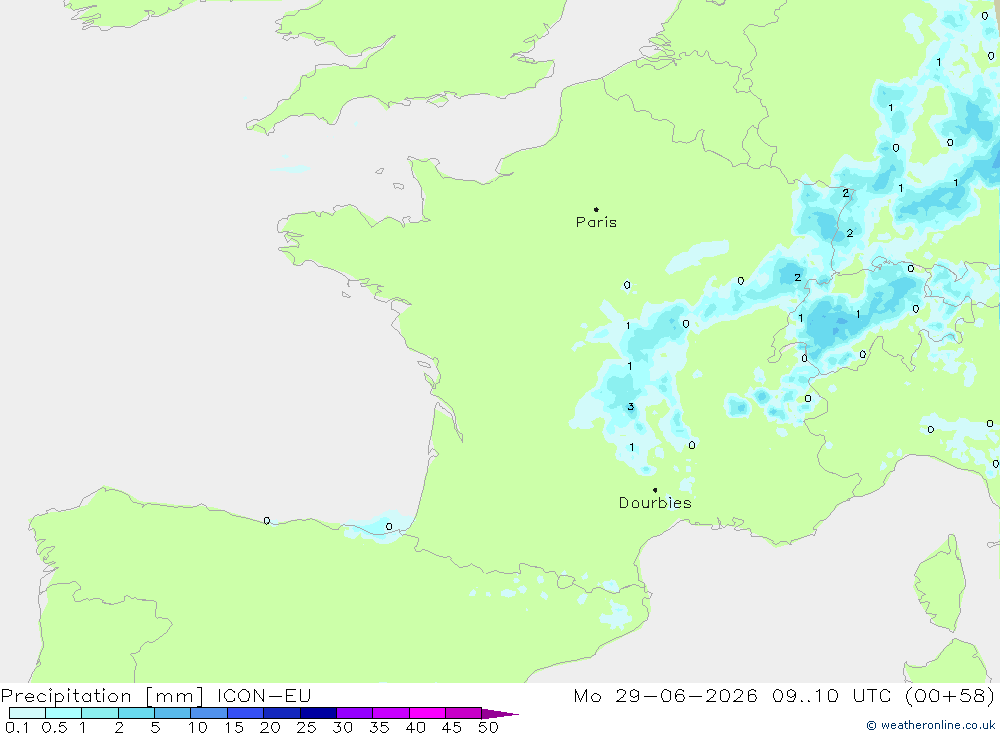
Task: Select the Dourbies location dot marker
Action: coord(655,490)
